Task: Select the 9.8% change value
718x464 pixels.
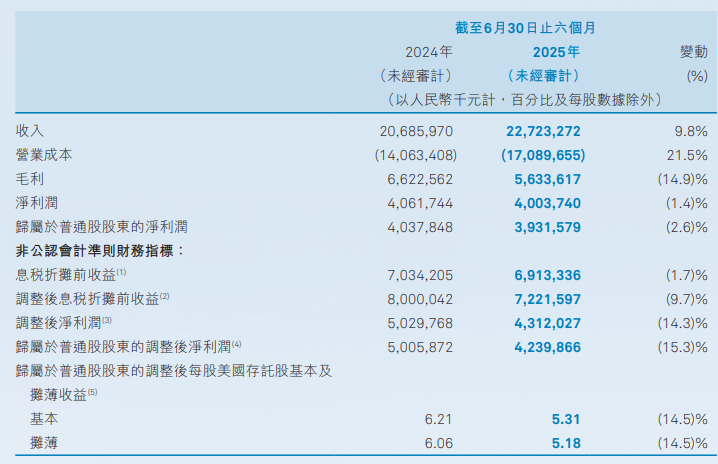Action: click(x=691, y=131)
